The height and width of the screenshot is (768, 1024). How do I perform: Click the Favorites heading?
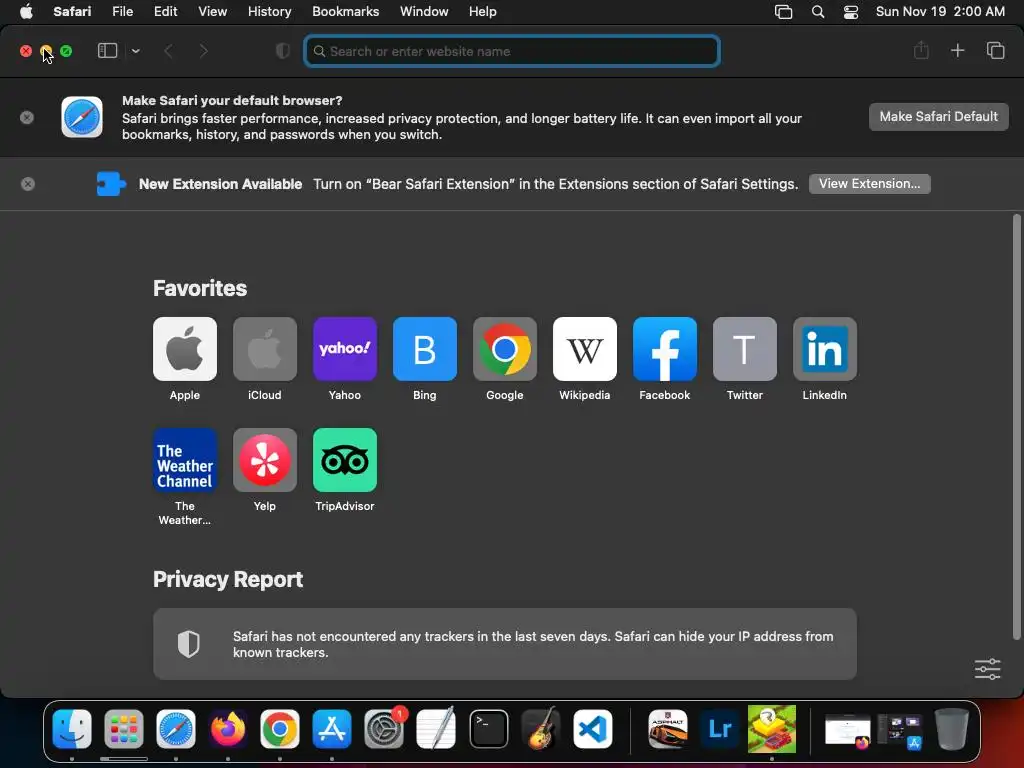point(200,288)
